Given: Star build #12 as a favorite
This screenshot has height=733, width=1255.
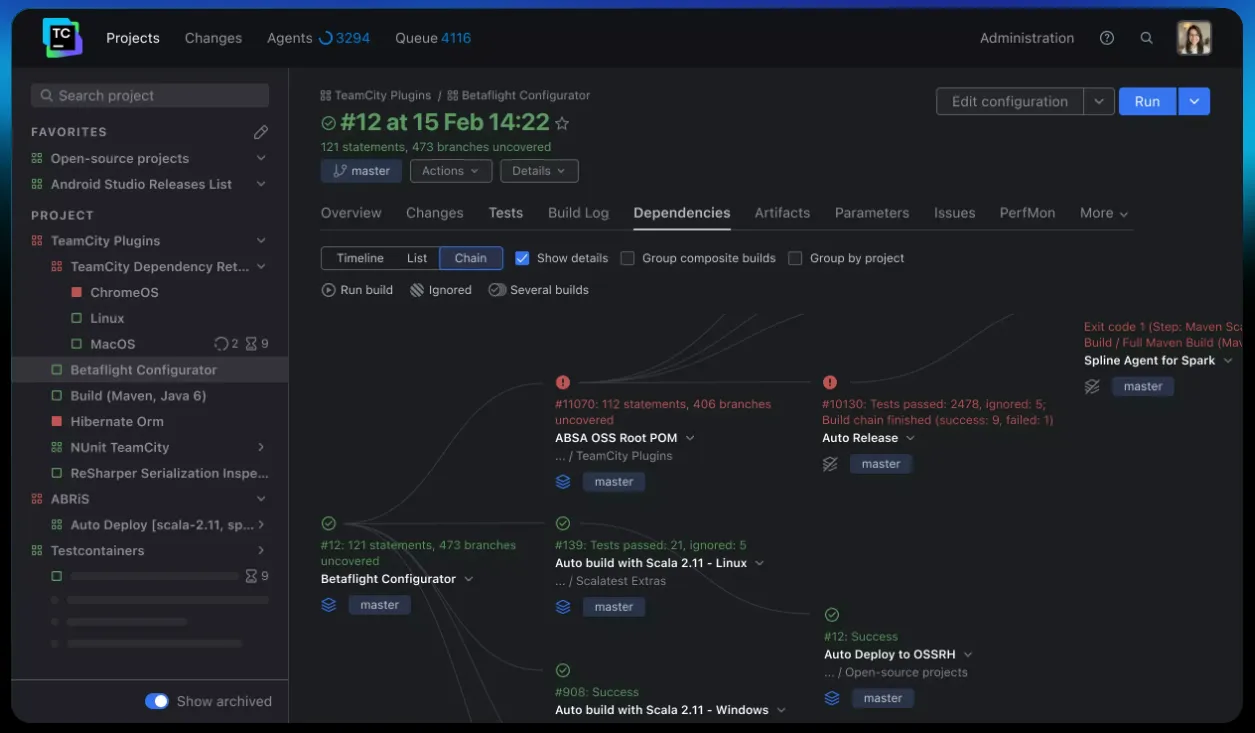Looking at the screenshot, I should coord(562,123).
